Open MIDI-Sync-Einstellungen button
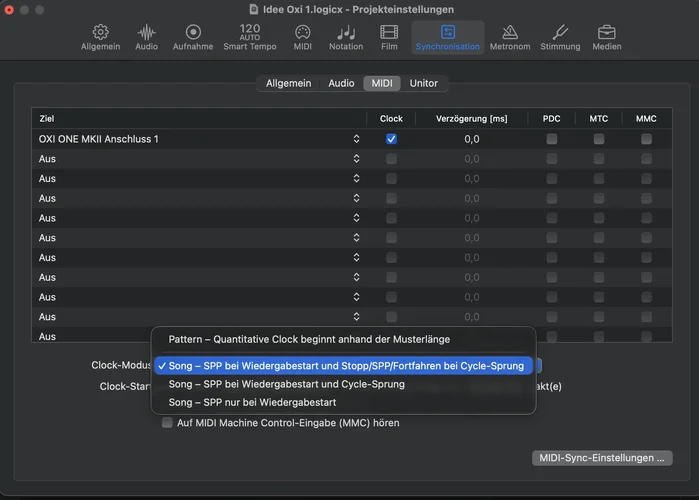Screen dimensions: 699x500 602,458
